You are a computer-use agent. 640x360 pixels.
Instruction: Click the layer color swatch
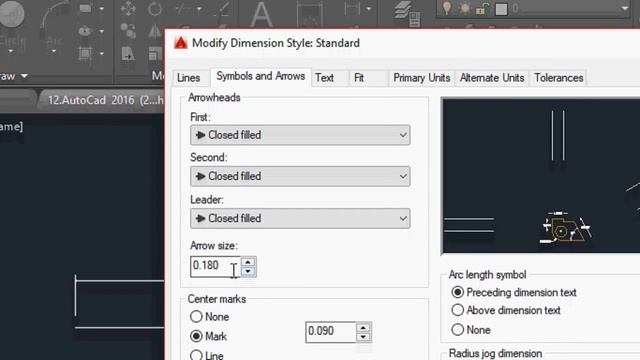click(501, 9)
